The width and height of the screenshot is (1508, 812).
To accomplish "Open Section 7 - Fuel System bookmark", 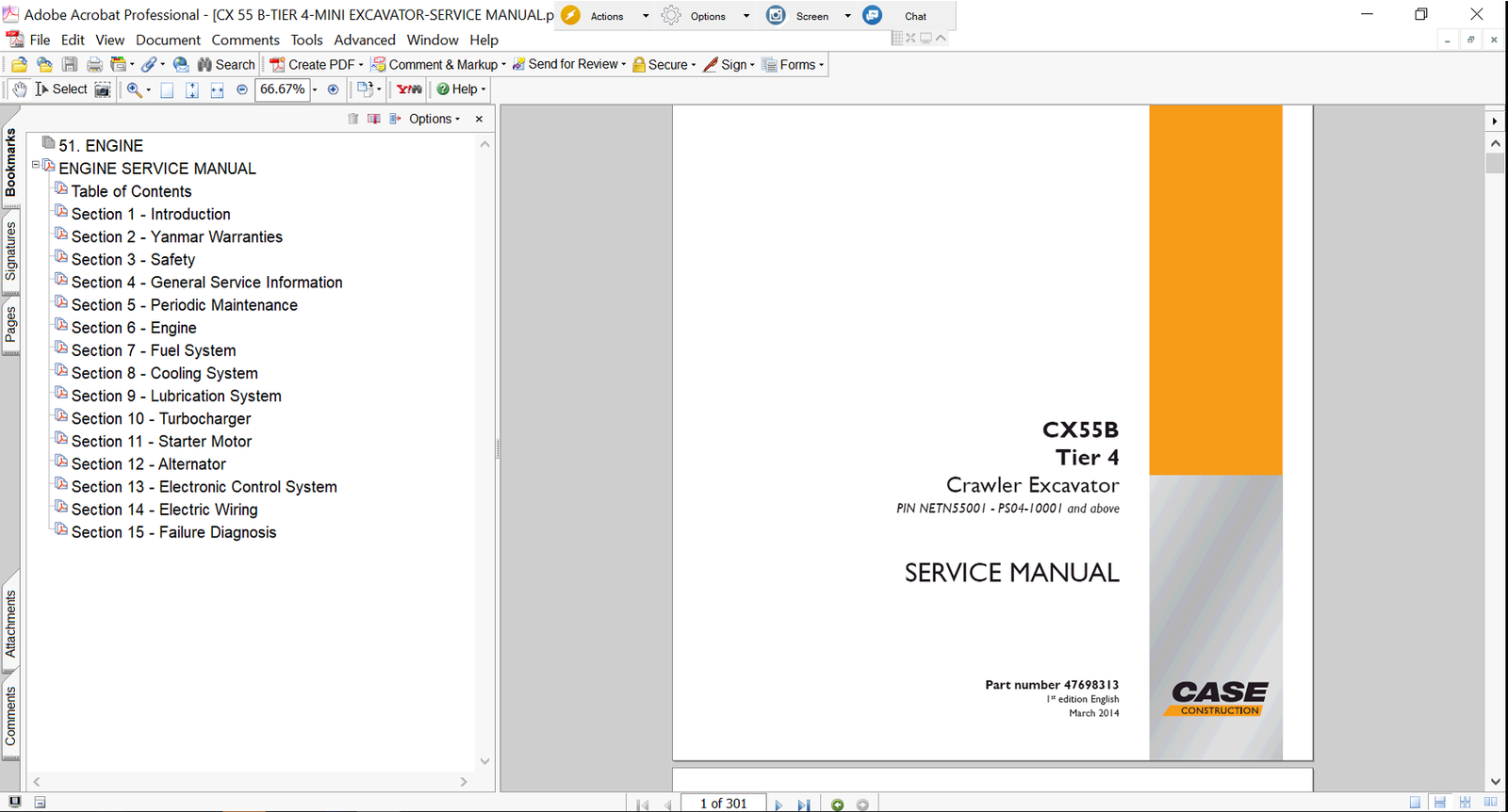I will (x=154, y=350).
